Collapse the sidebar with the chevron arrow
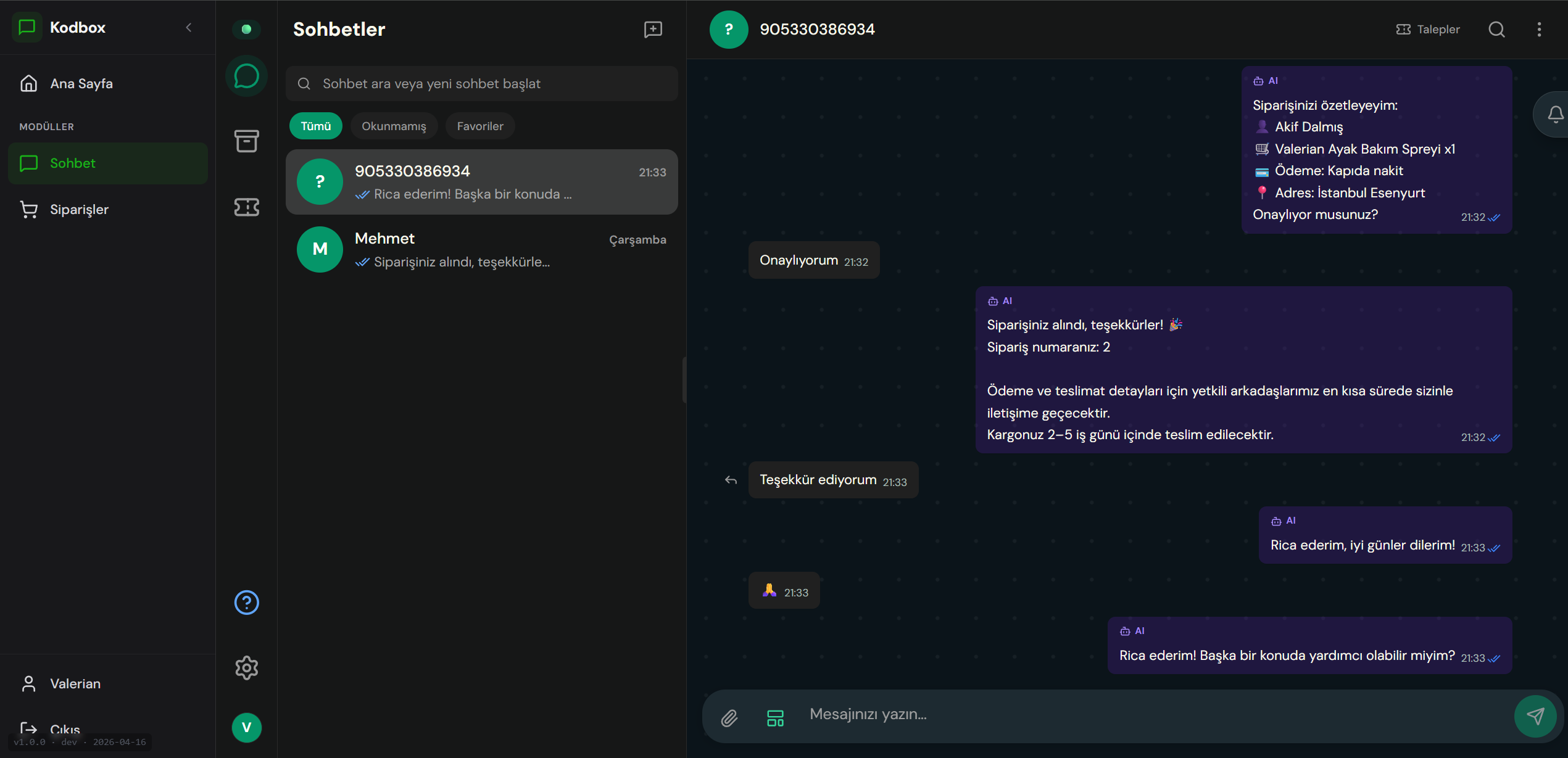1568x758 pixels. click(x=189, y=27)
